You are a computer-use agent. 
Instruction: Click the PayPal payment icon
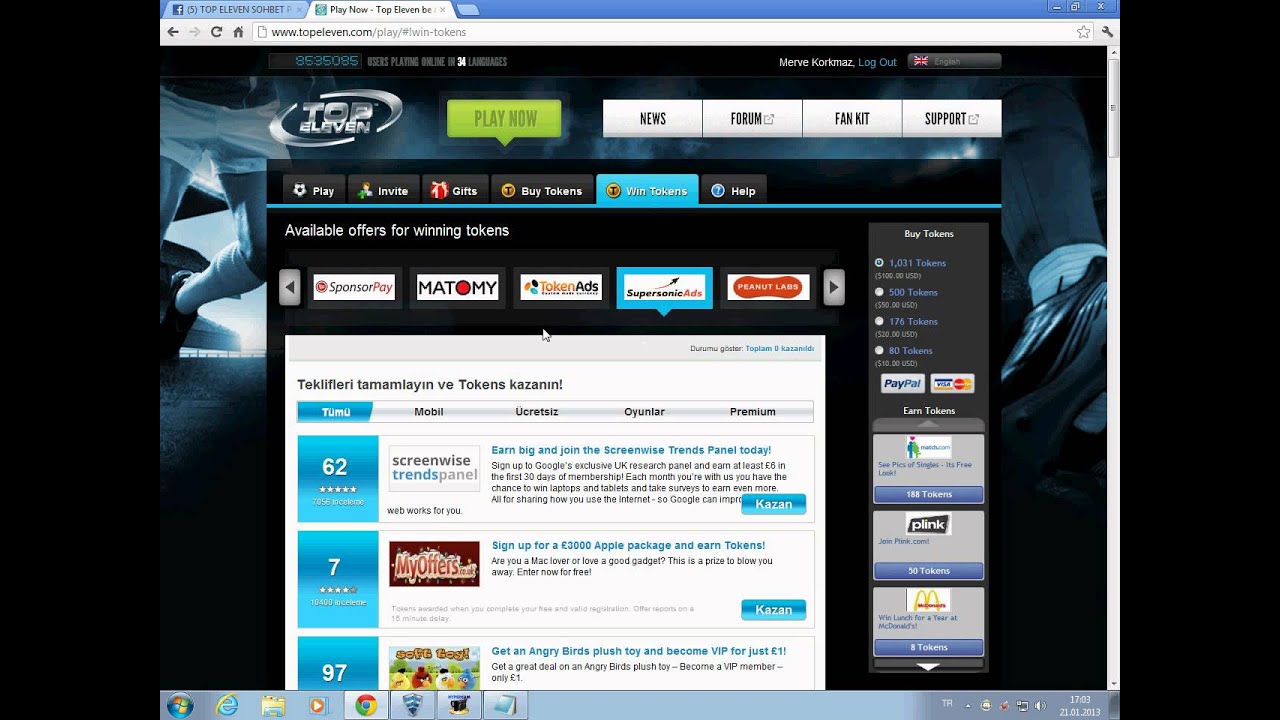pyautogui.click(x=902, y=384)
